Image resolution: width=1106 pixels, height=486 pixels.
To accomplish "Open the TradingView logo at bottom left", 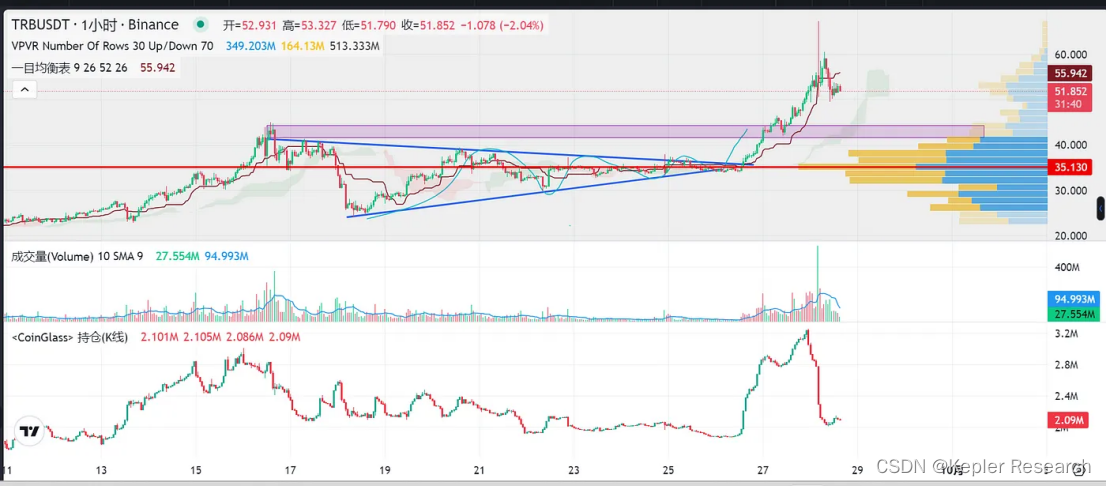I will tap(30, 431).
